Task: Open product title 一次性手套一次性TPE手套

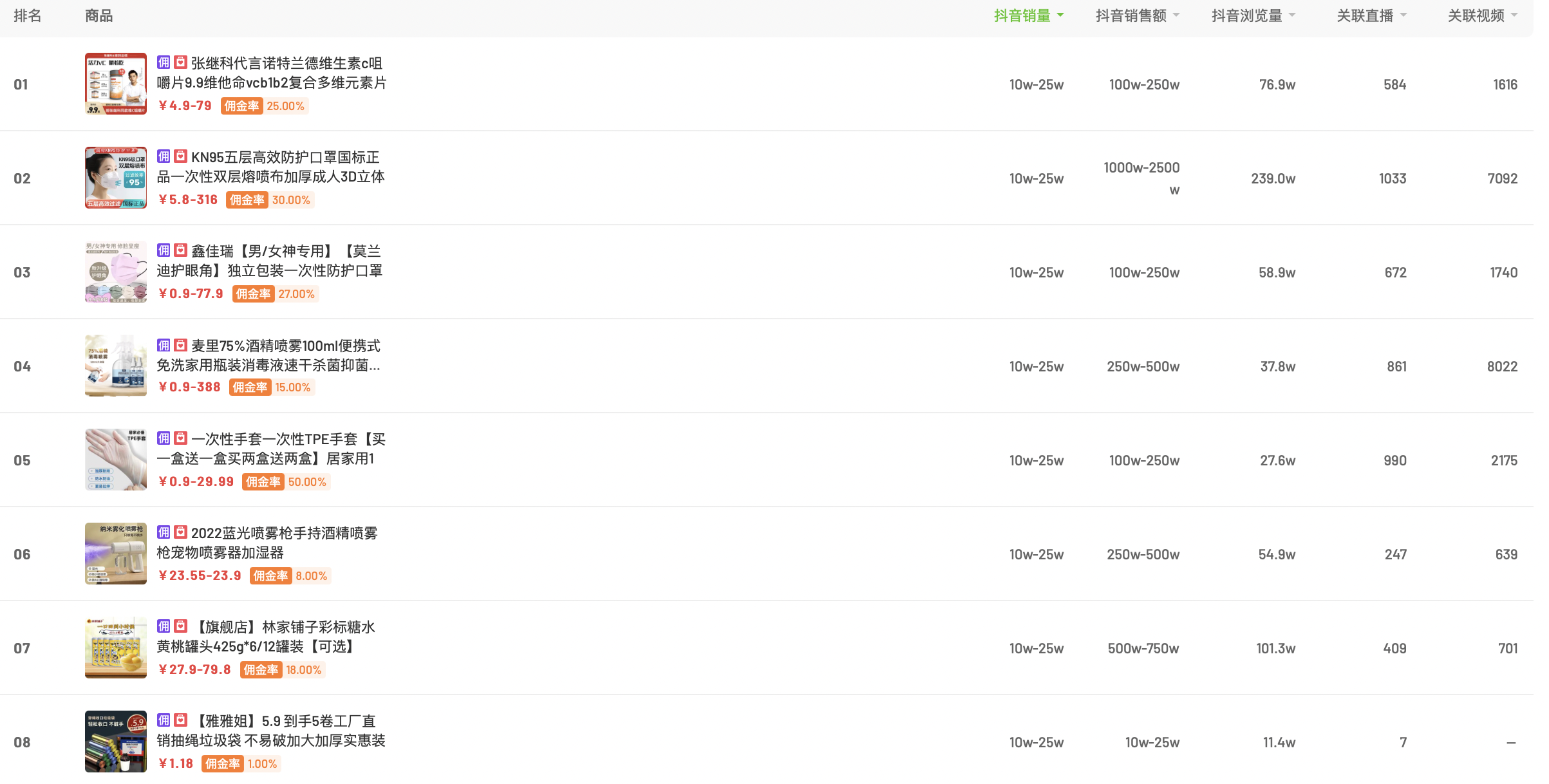Action: (271, 449)
